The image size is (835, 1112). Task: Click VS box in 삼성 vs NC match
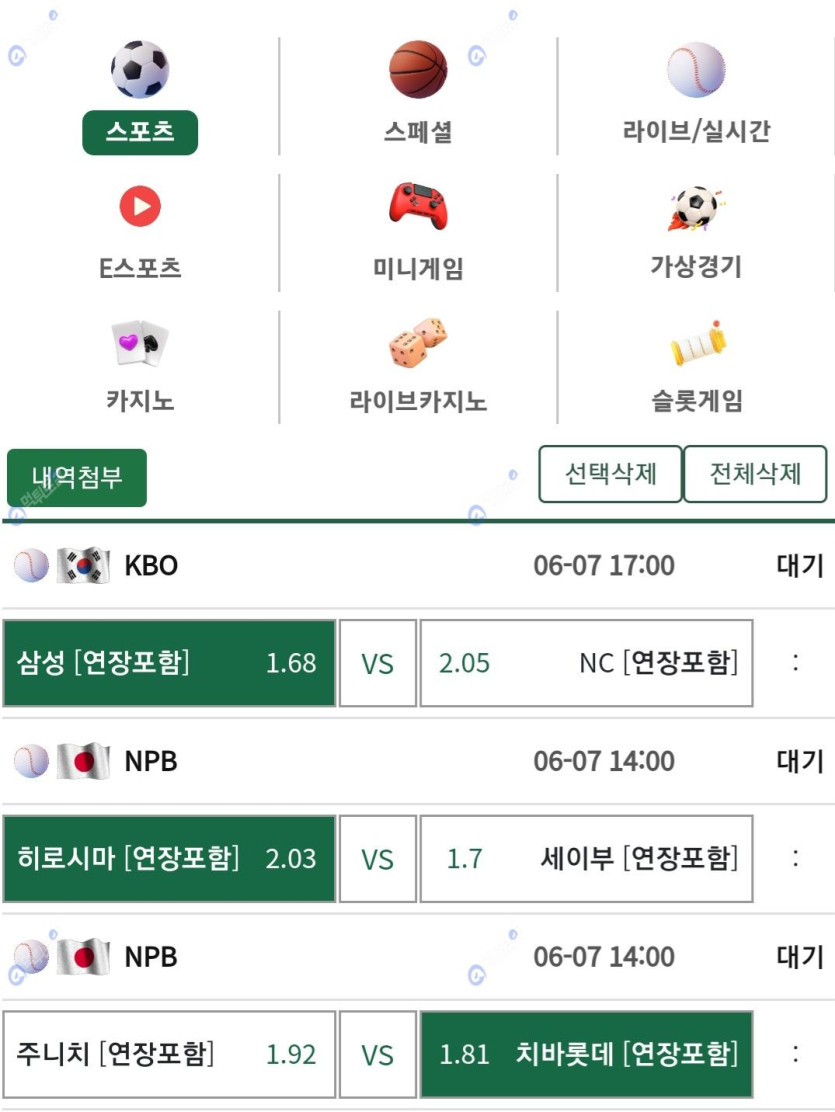coord(377,663)
